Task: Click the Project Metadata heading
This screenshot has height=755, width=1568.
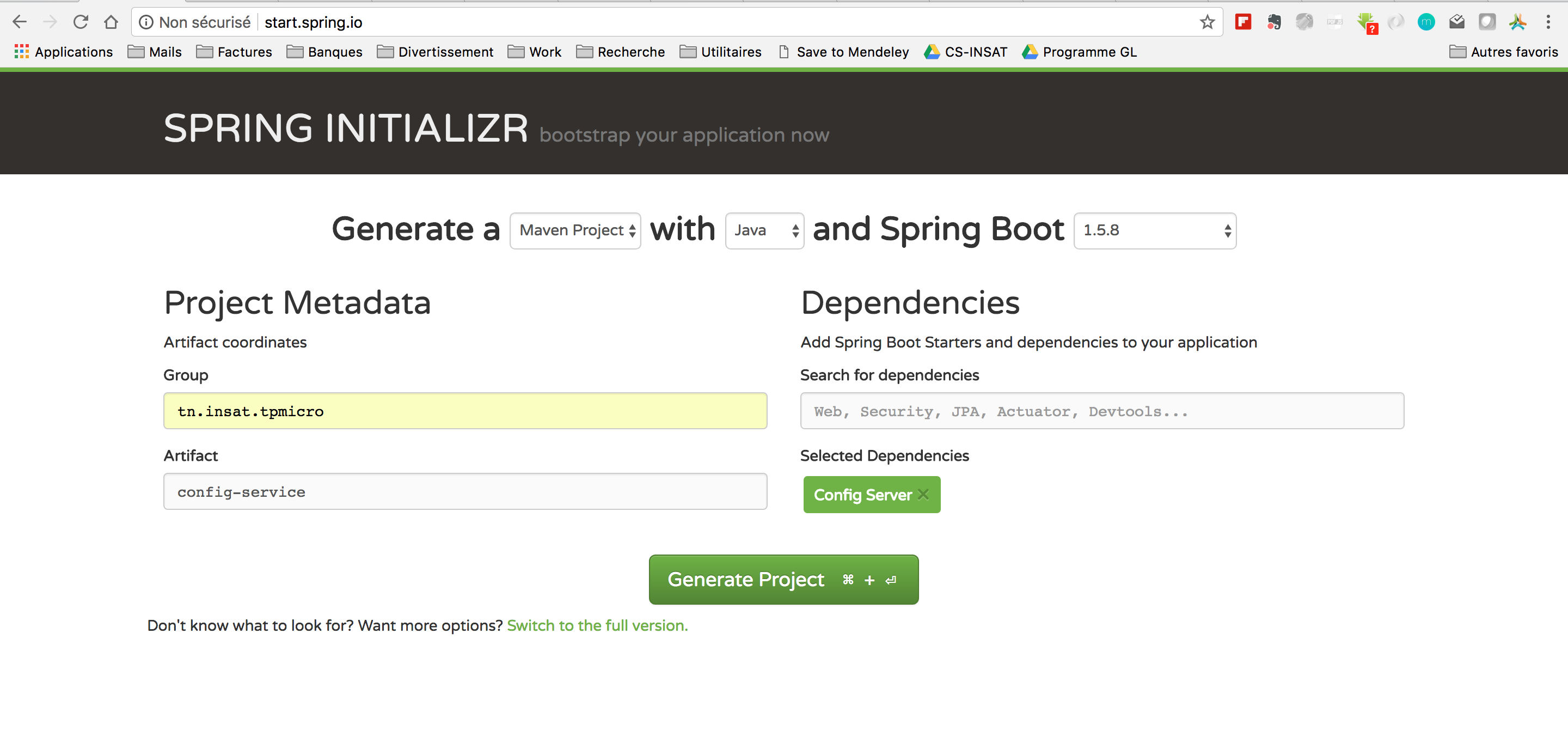Action: coord(297,303)
